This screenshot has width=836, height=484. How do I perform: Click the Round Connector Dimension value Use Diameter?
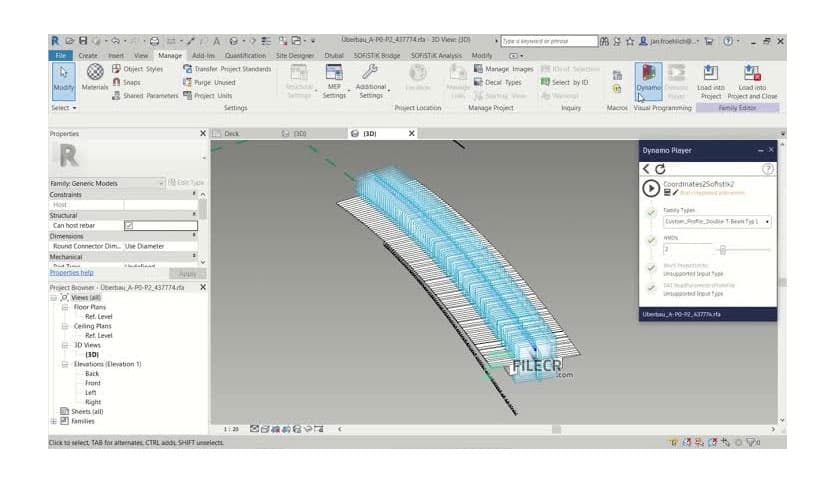pos(160,246)
